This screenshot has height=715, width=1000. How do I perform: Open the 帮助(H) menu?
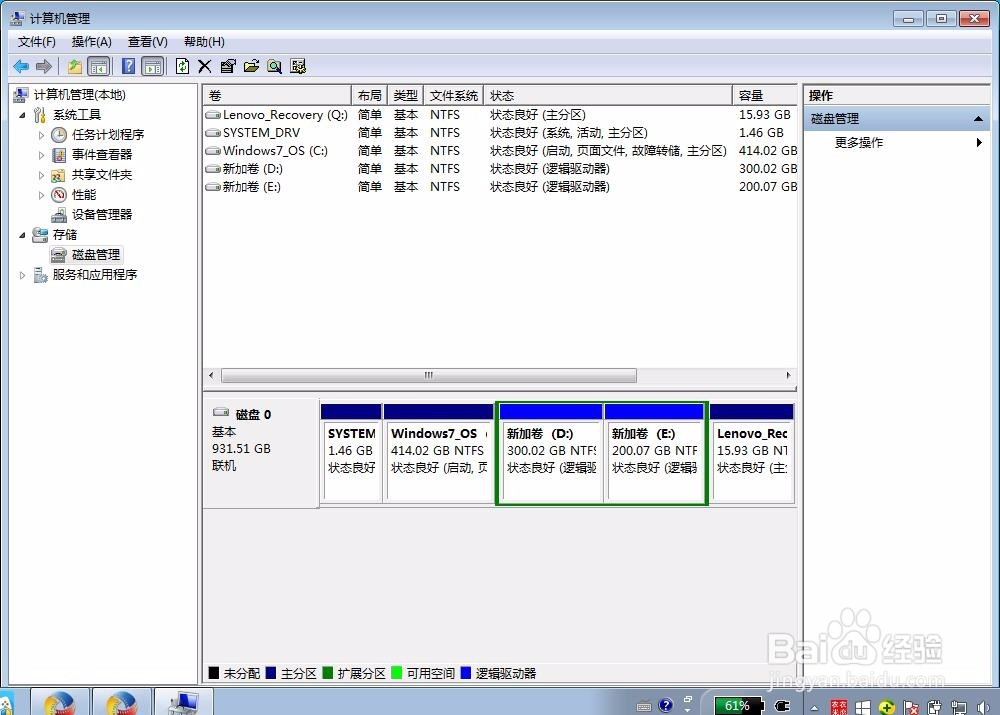[204, 42]
